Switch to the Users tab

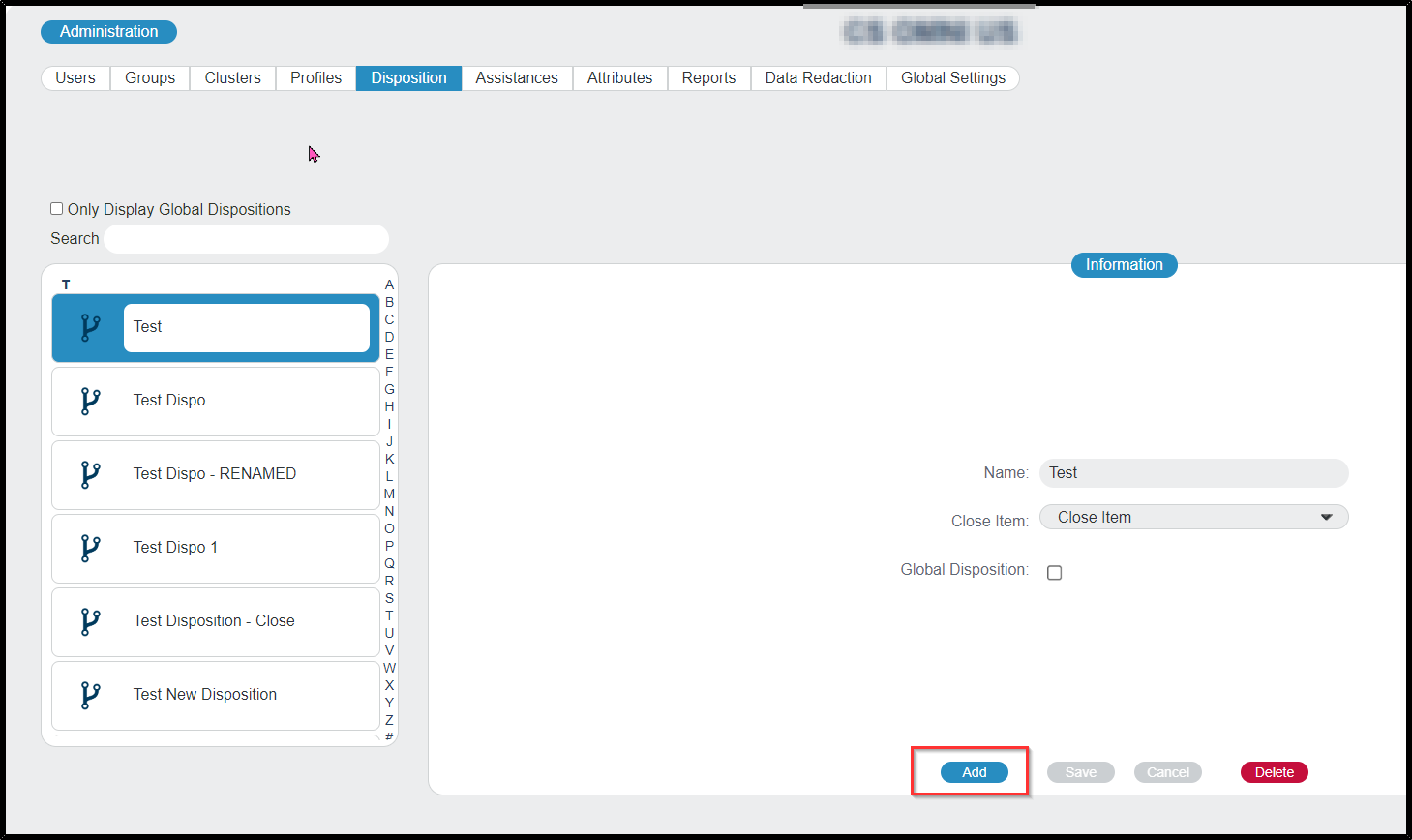[75, 78]
